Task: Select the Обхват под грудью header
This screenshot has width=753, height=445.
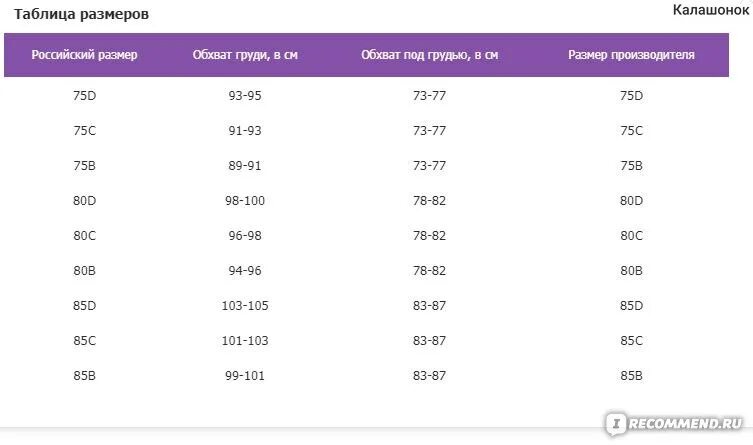Action: 429,55
